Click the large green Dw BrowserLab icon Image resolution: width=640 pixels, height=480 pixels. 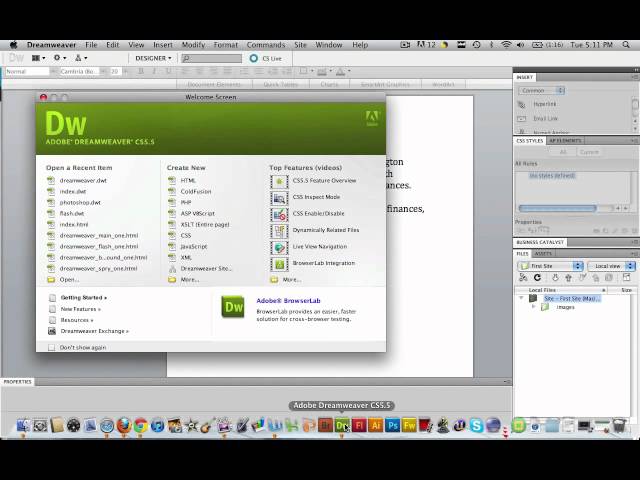(233, 307)
